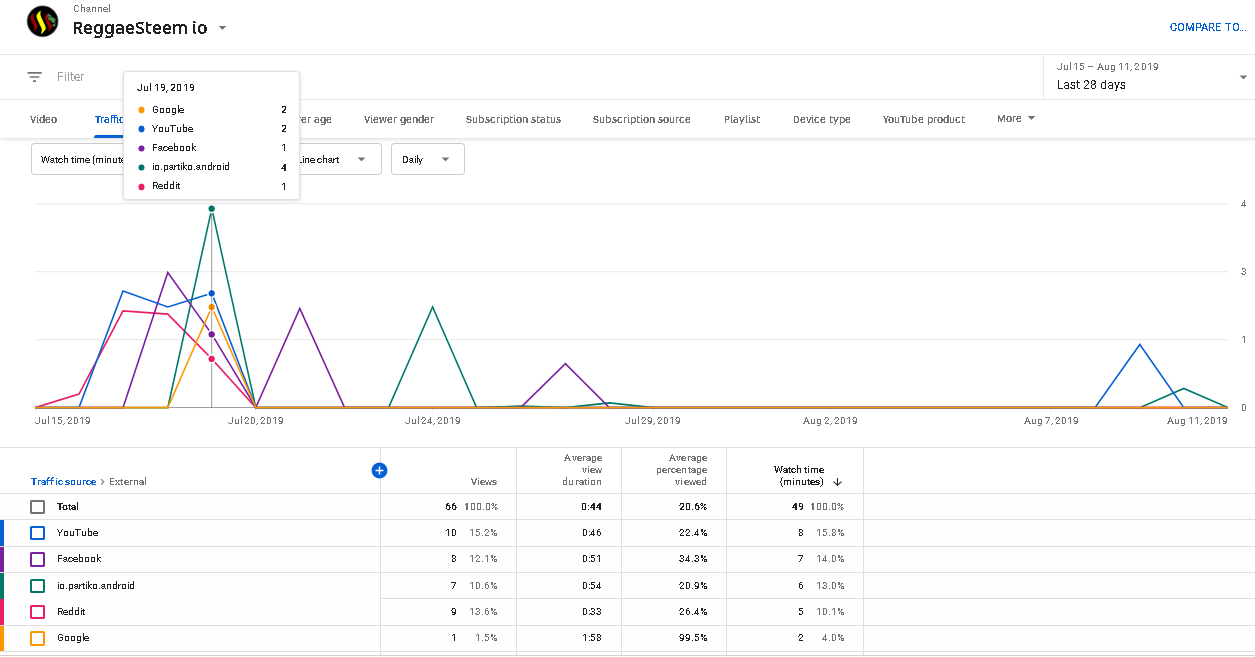Click the Jul 15, 2019 axis label
This screenshot has height=657, width=1255.
point(62,421)
